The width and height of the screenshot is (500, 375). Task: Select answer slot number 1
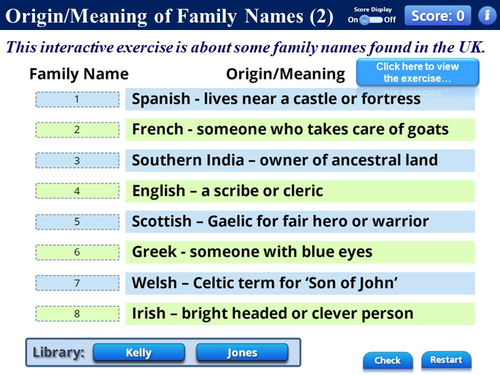[77, 99]
